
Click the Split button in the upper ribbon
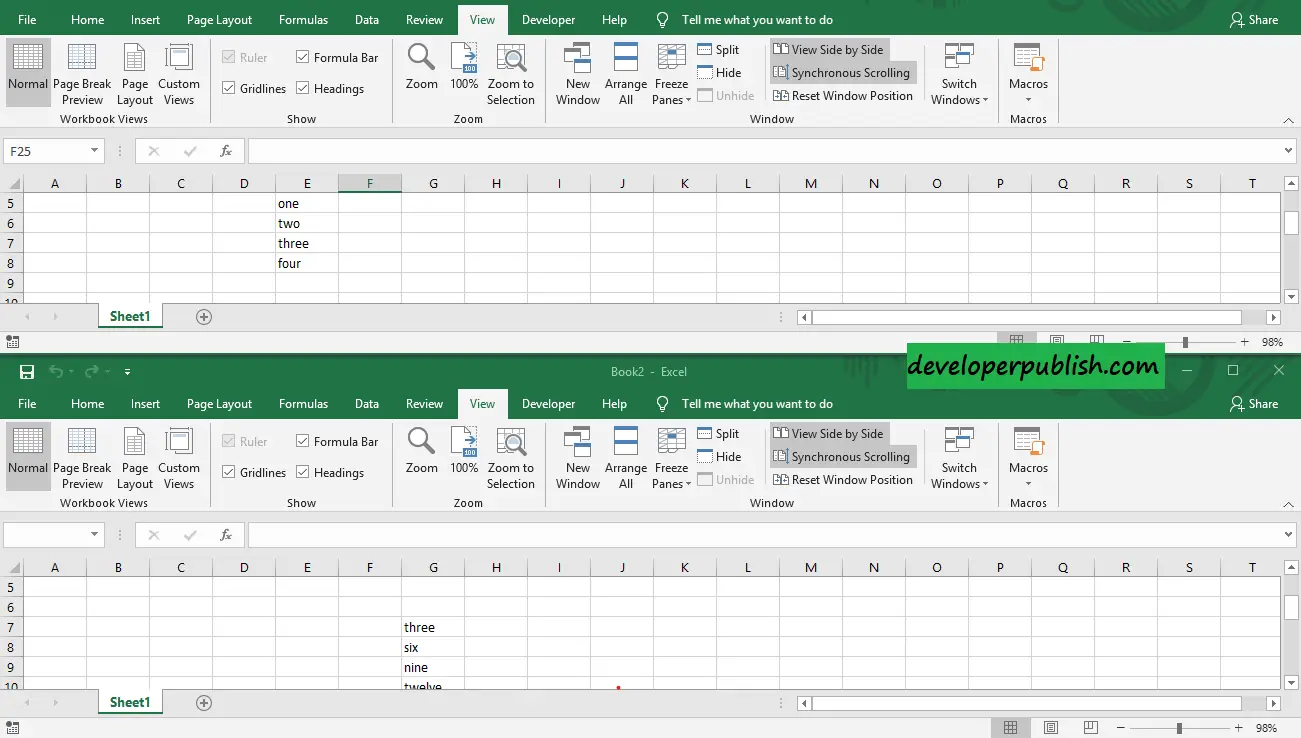(718, 50)
